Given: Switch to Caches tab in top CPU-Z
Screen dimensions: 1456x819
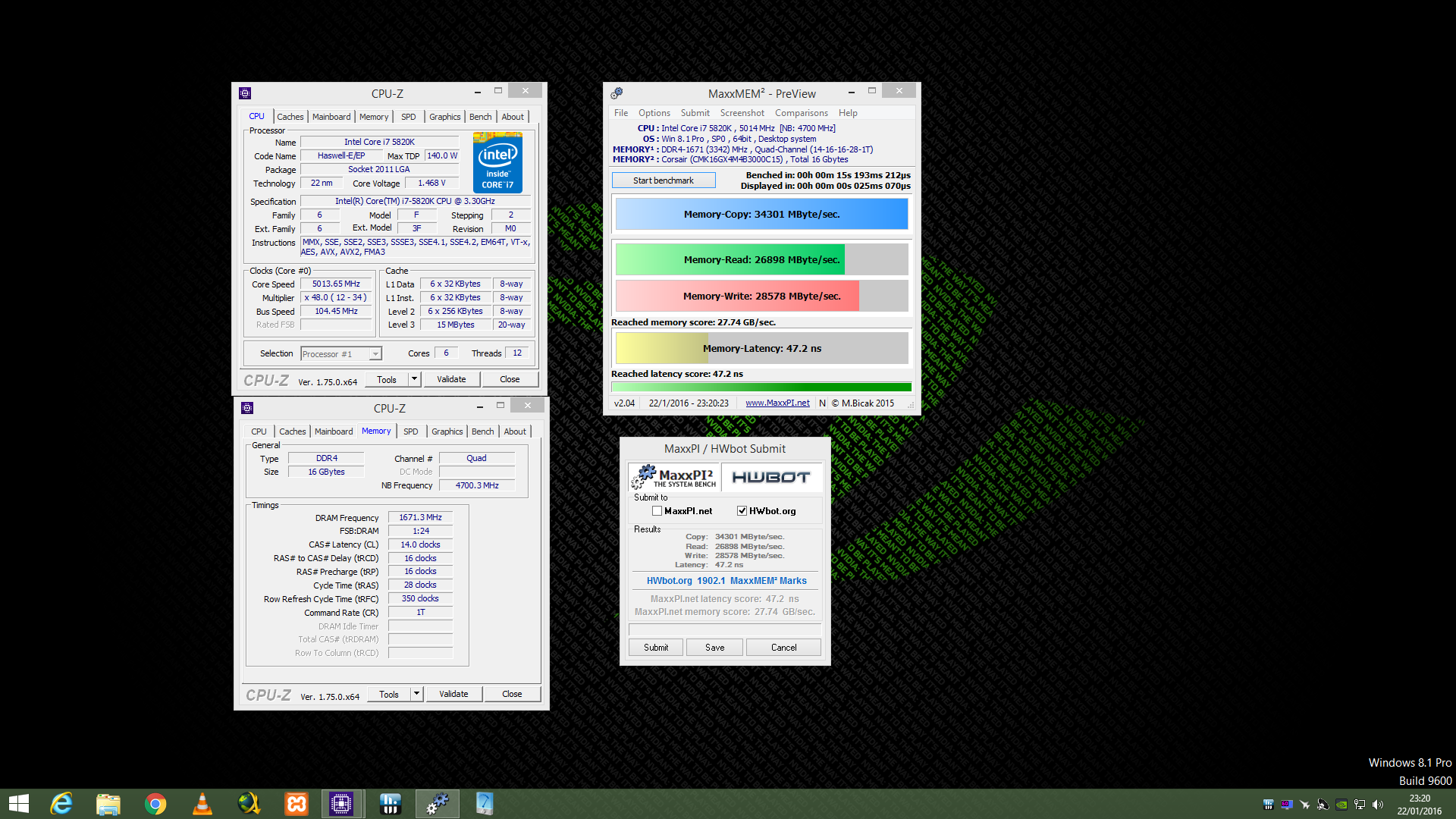Looking at the screenshot, I should coord(290,117).
